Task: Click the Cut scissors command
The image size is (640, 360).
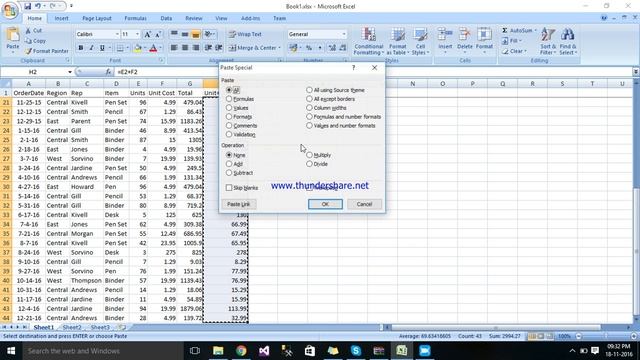Action: pos(33,31)
